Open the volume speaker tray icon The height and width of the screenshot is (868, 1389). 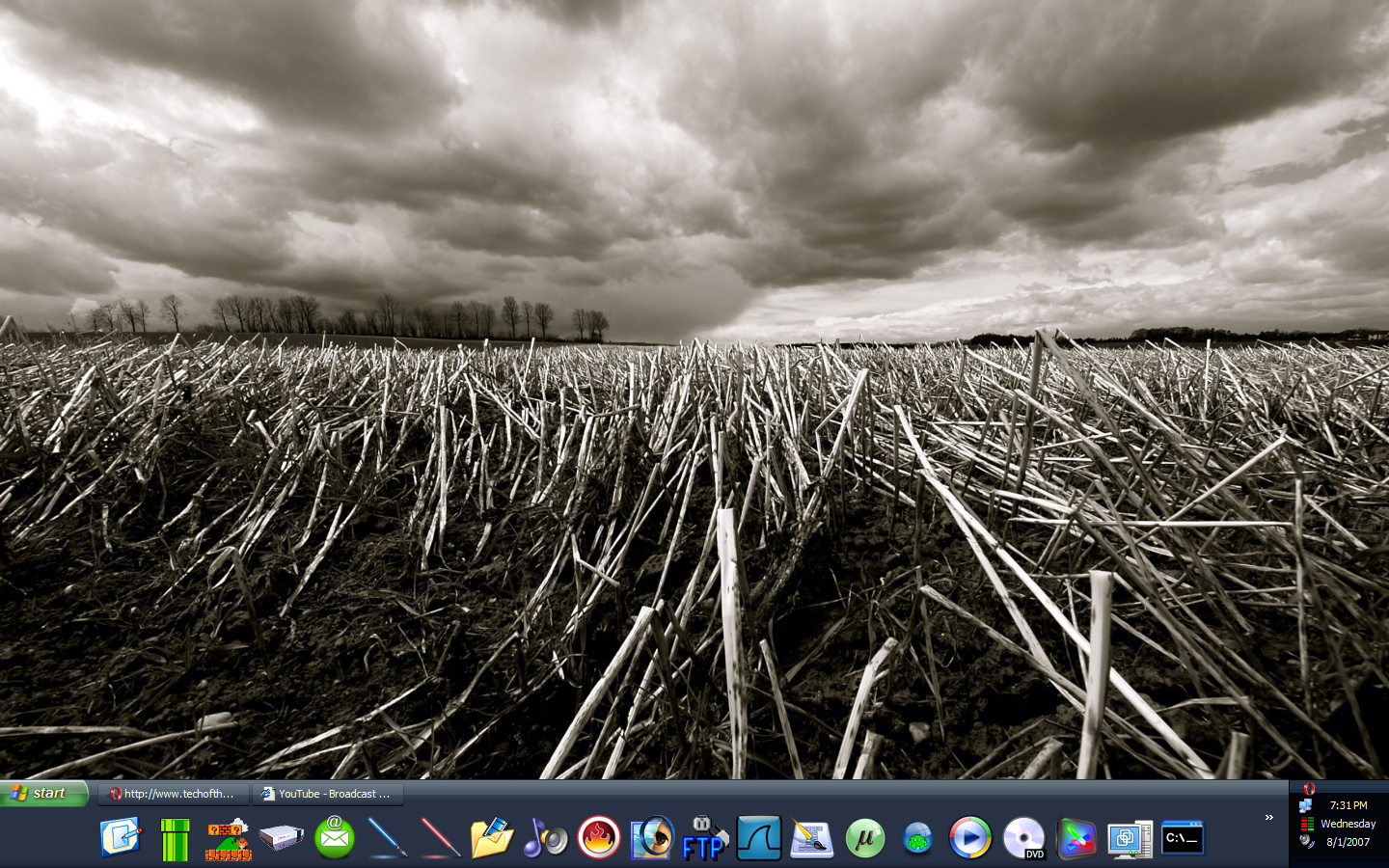pyautogui.click(x=1307, y=841)
